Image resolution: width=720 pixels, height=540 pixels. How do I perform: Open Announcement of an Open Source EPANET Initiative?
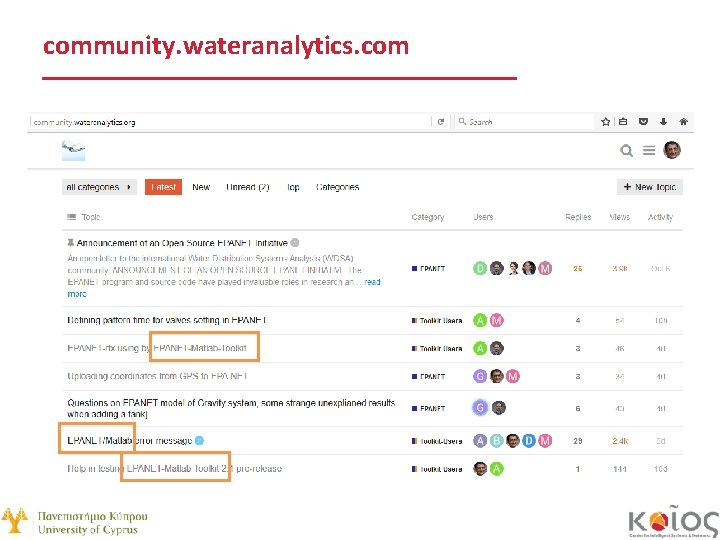182,243
